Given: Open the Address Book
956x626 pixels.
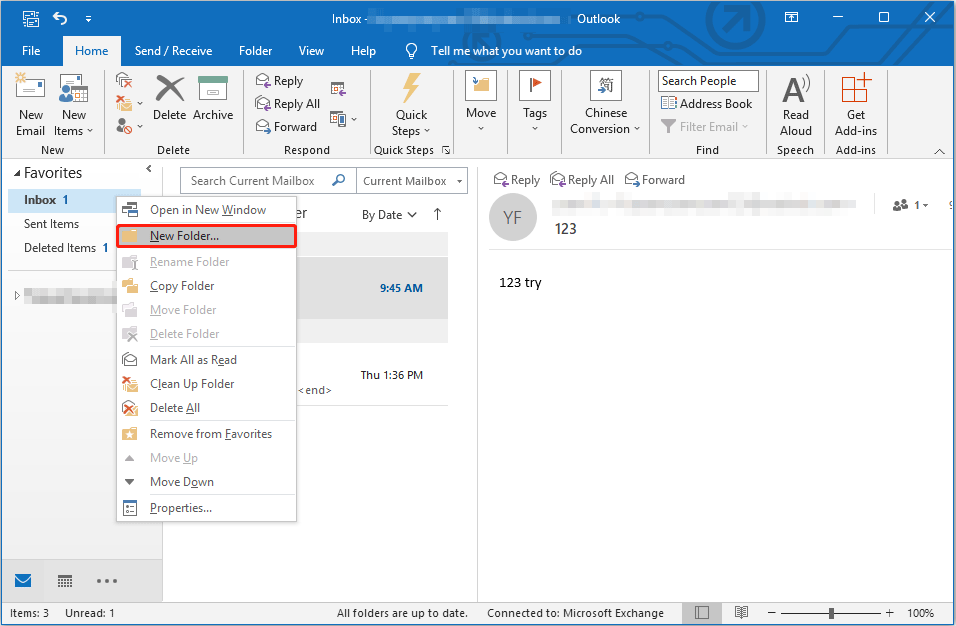Looking at the screenshot, I should (x=707, y=103).
